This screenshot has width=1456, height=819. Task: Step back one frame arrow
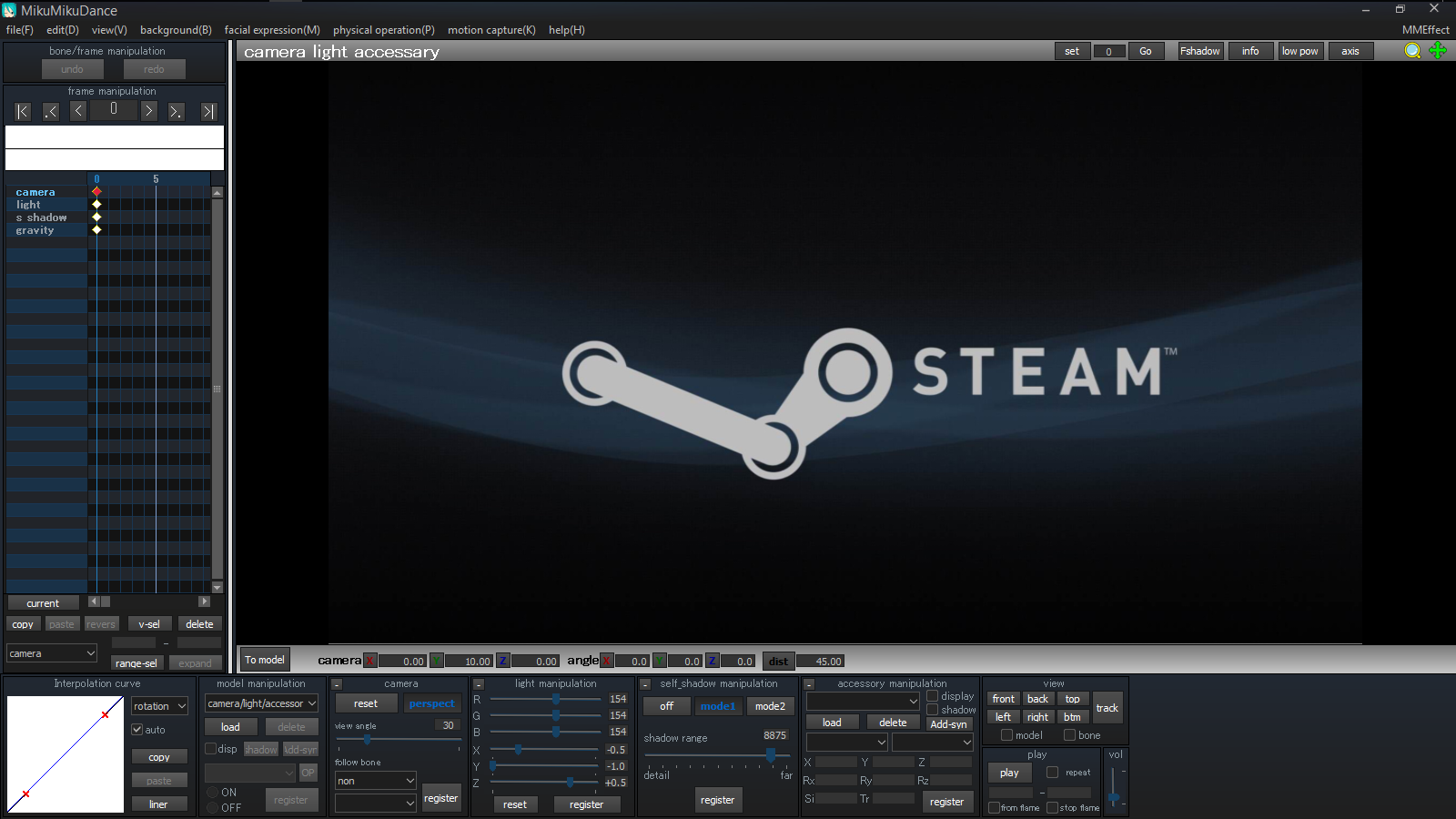(x=78, y=111)
